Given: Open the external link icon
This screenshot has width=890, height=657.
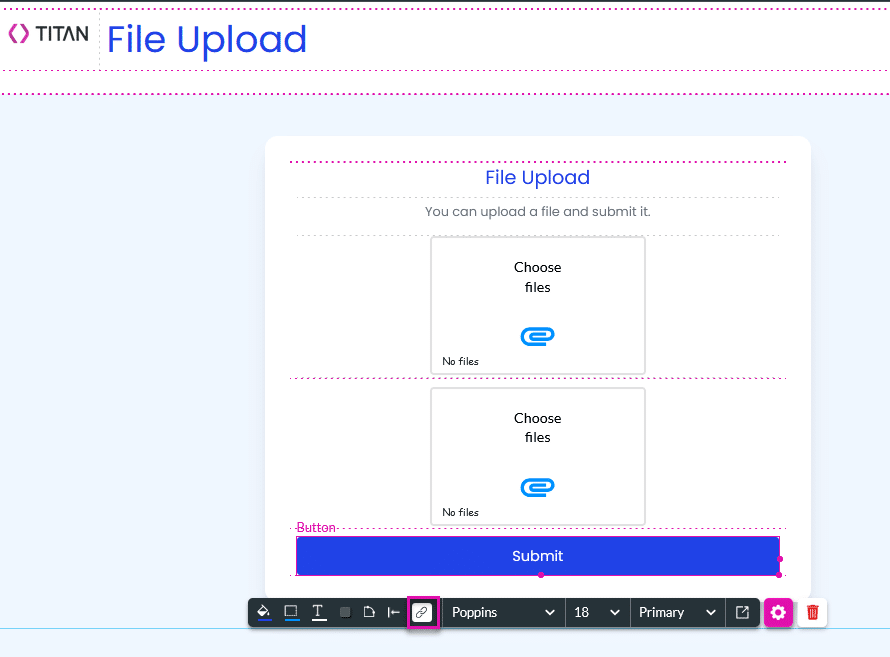Looking at the screenshot, I should coord(742,612).
